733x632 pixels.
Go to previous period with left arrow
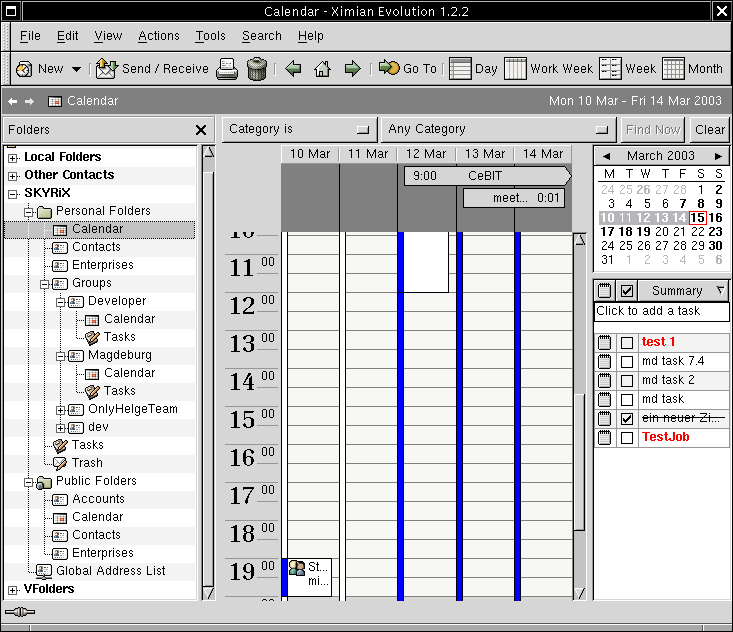(x=293, y=69)
